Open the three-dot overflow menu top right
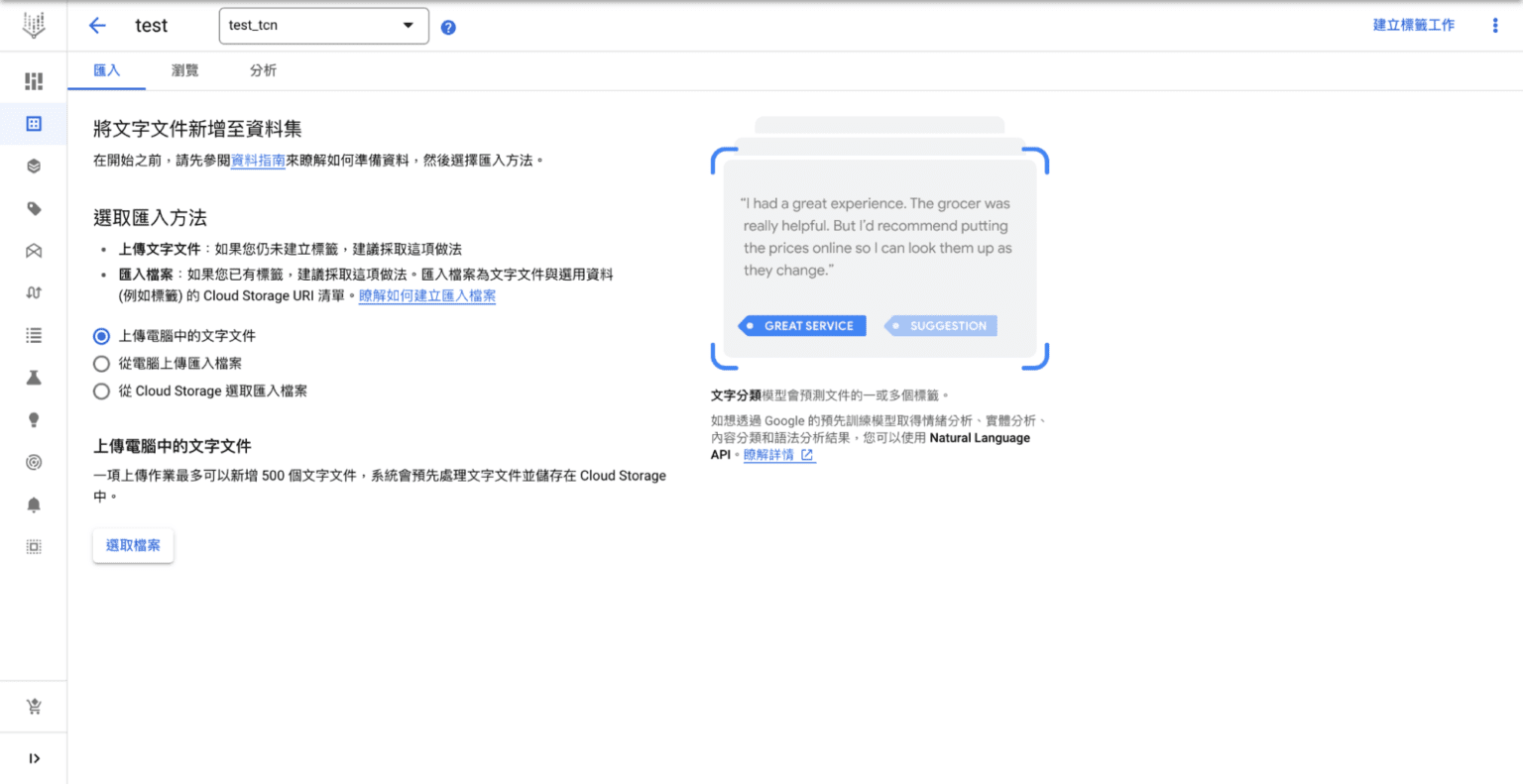Image resolution: width=1523 pixels, height=784 pixels. 1495,25
